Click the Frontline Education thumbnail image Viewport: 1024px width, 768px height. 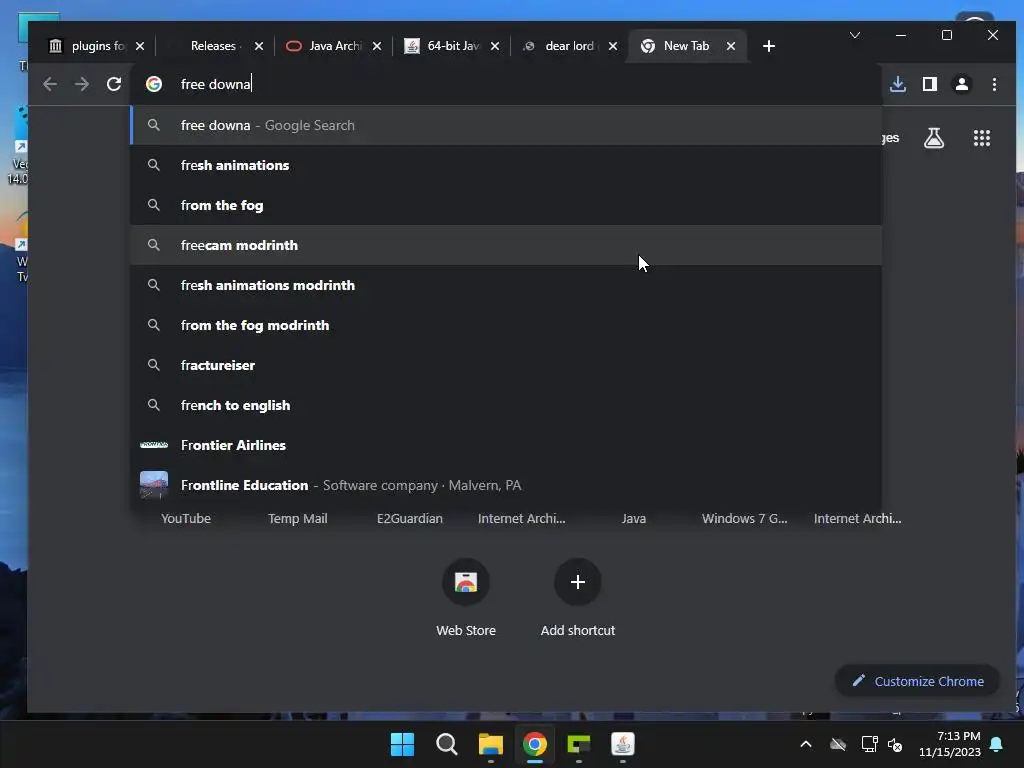click(154, 485)
